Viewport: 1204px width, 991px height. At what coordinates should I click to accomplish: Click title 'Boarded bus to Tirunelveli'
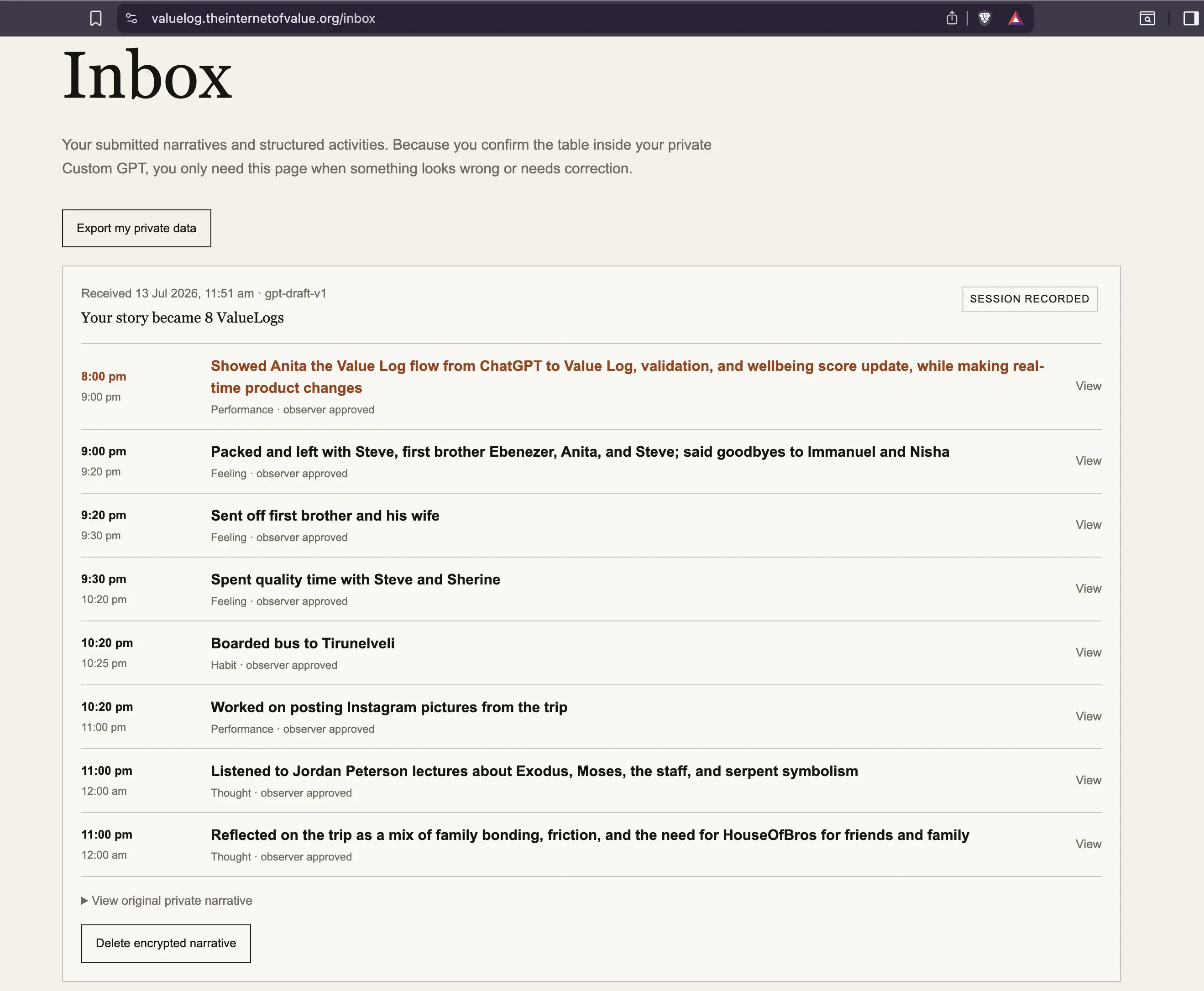click(x=303, y=643)
